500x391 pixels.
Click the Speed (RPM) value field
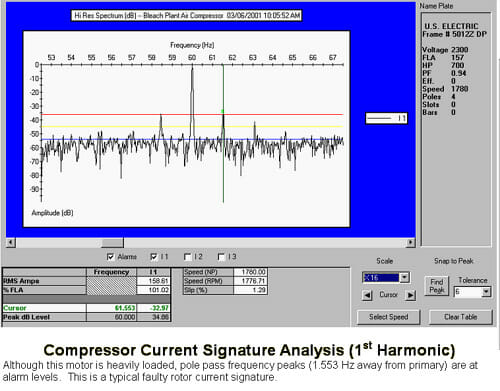(250, 281)
